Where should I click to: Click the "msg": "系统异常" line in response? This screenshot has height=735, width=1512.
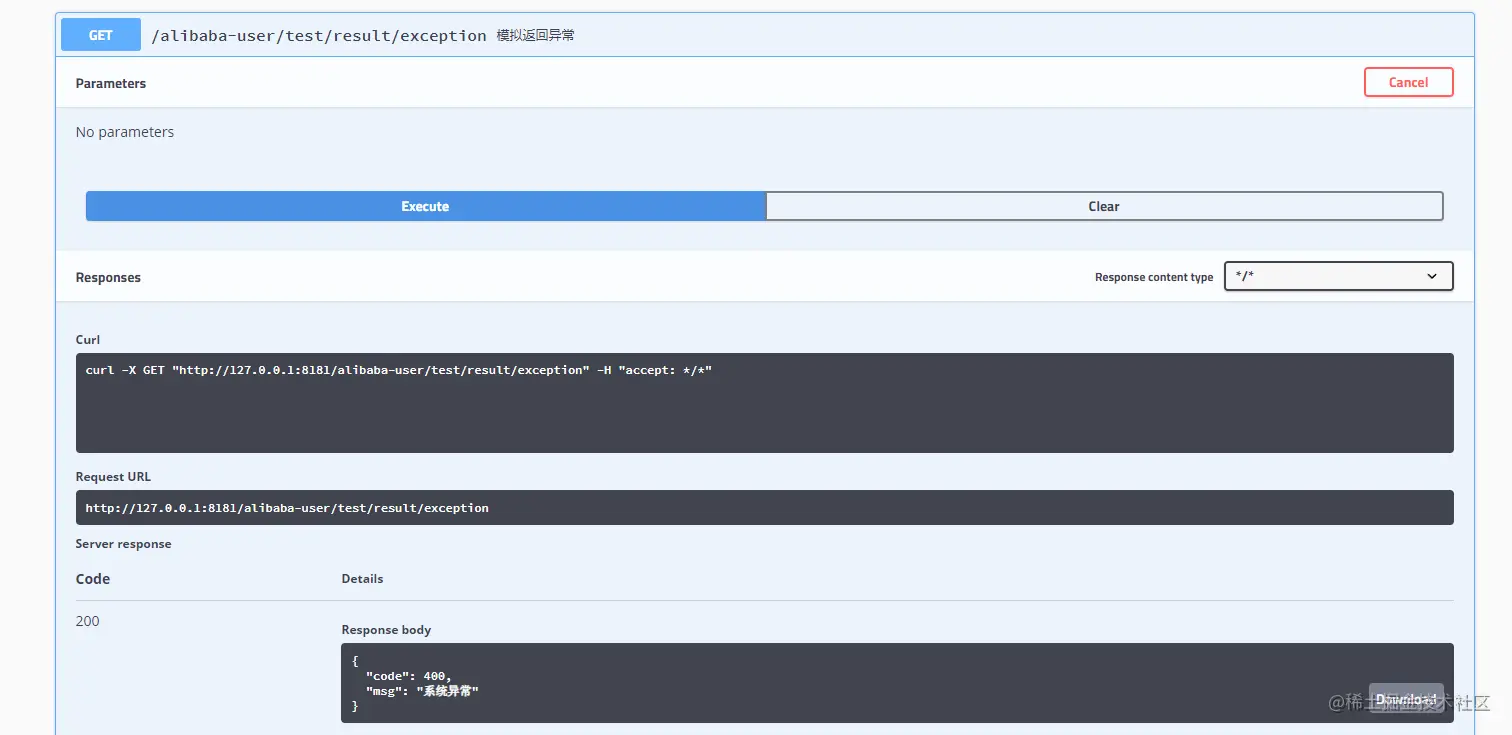pyautogui.click(x=422, y=691)
